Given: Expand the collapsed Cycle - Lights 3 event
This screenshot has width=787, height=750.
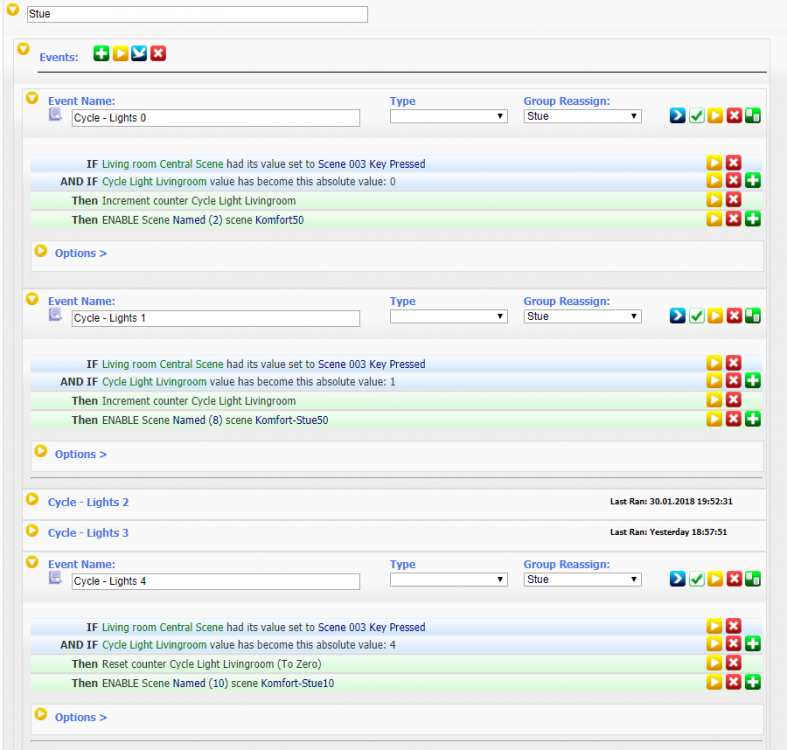Looking at the screenshot, I should click(88, 533).
